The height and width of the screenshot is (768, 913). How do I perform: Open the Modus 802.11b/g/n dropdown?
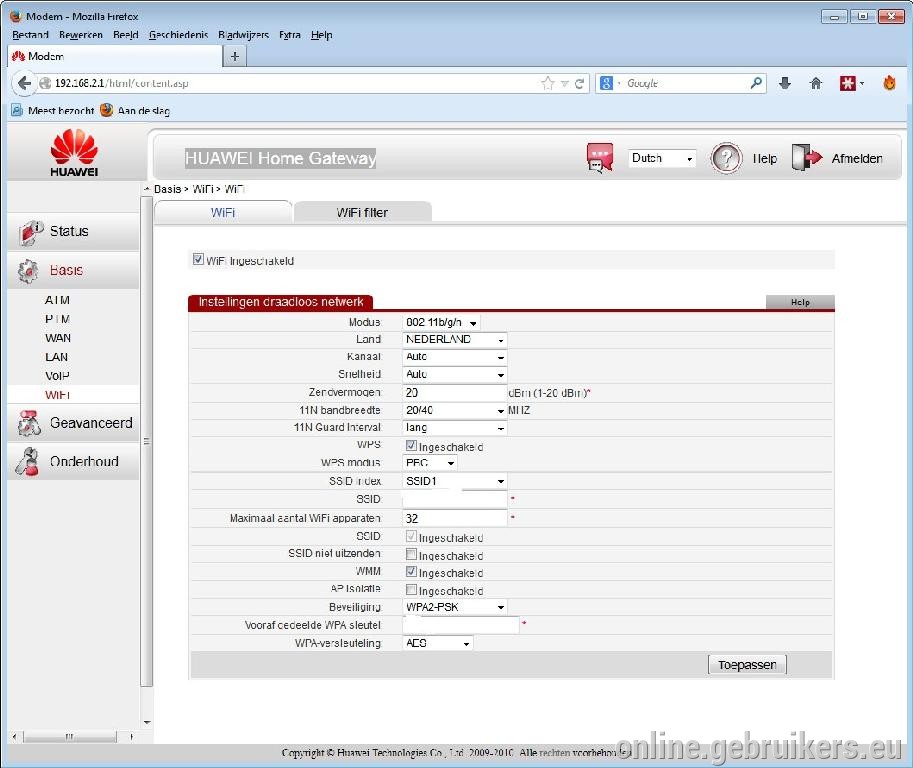441,322
